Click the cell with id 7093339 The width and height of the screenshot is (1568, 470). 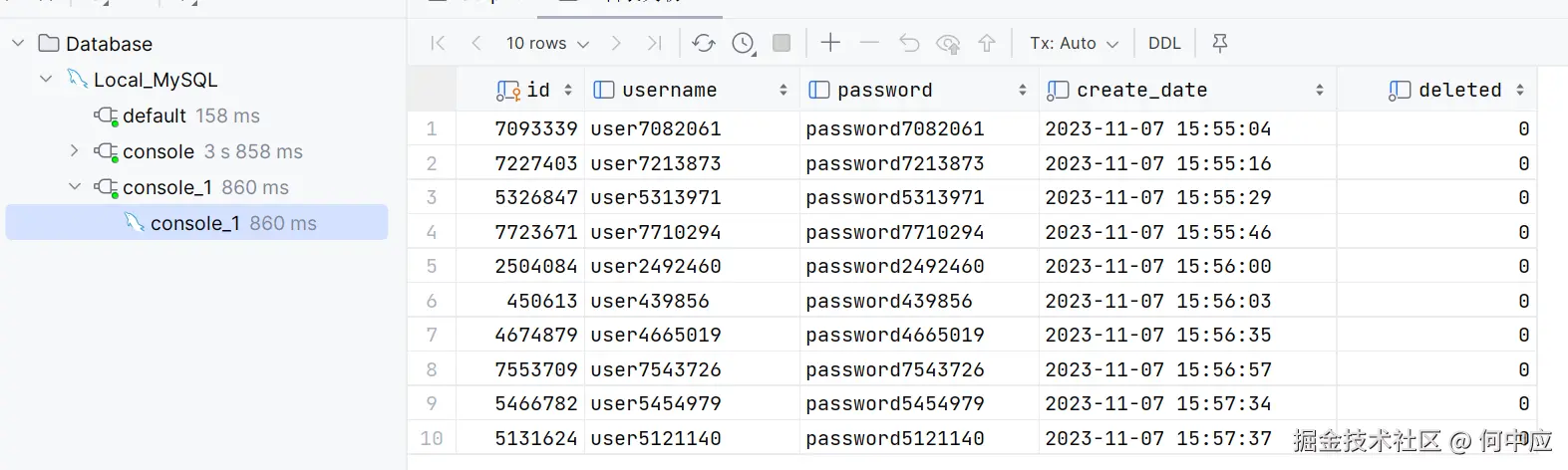pyautogui.click(x=520, y=128)
